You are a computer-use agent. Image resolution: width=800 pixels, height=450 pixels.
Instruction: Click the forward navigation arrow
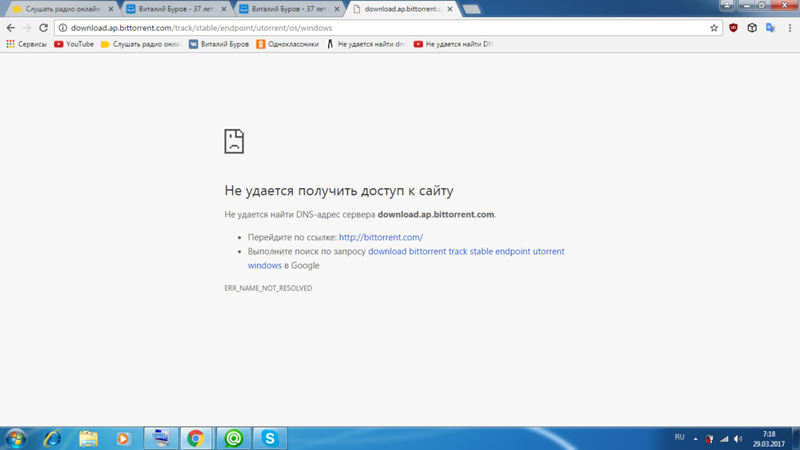[x=27, y=28]
